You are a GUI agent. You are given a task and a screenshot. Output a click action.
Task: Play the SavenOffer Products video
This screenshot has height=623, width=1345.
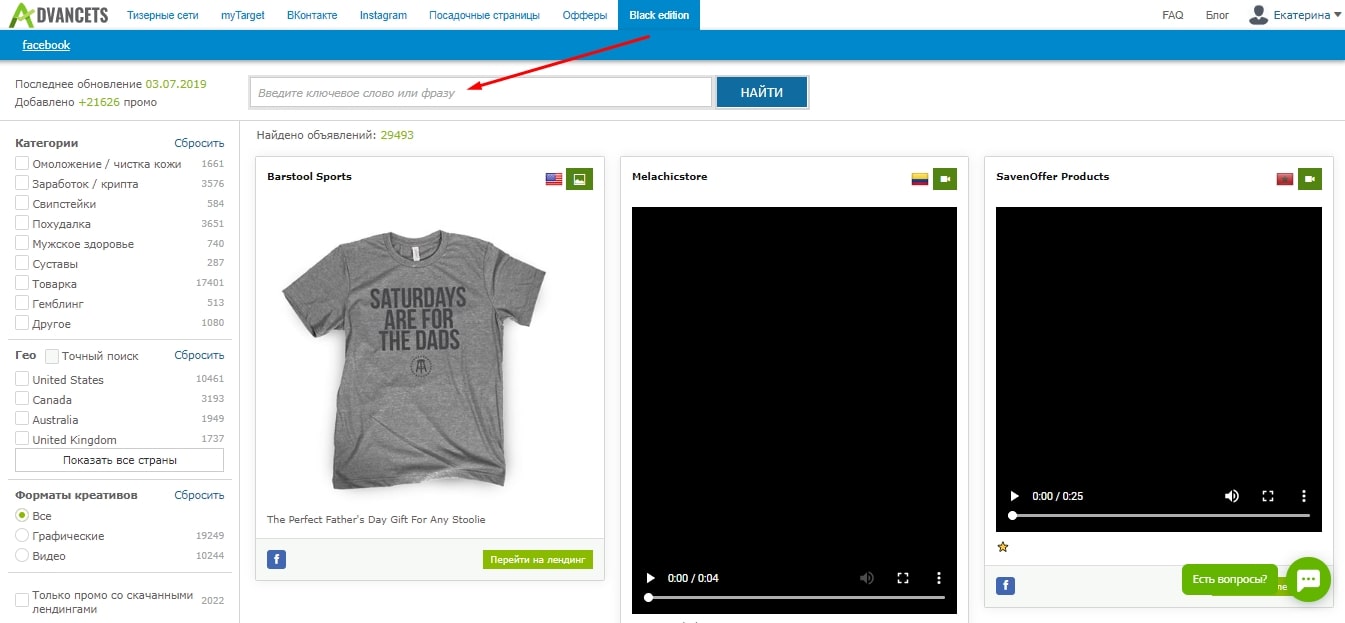[x=1015, y=496]
